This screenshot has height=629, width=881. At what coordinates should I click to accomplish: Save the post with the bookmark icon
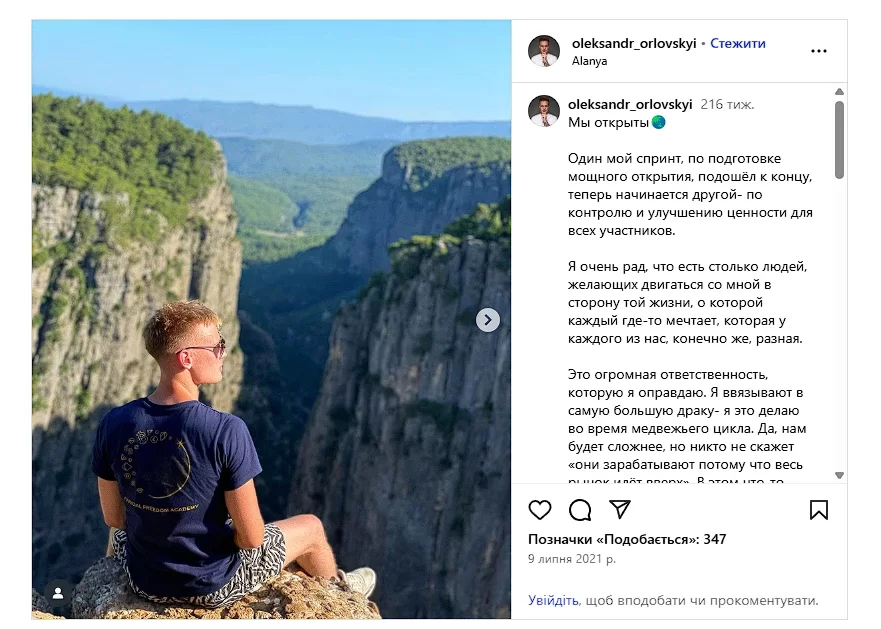click(818, 510)
